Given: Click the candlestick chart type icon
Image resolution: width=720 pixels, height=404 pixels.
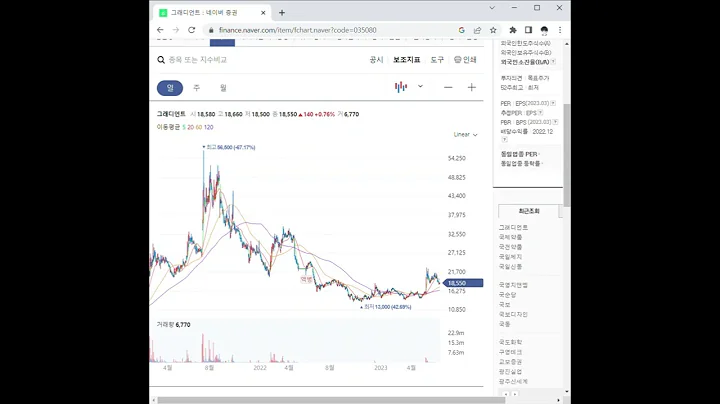Looking at the screenshot, I should (401, 87).
